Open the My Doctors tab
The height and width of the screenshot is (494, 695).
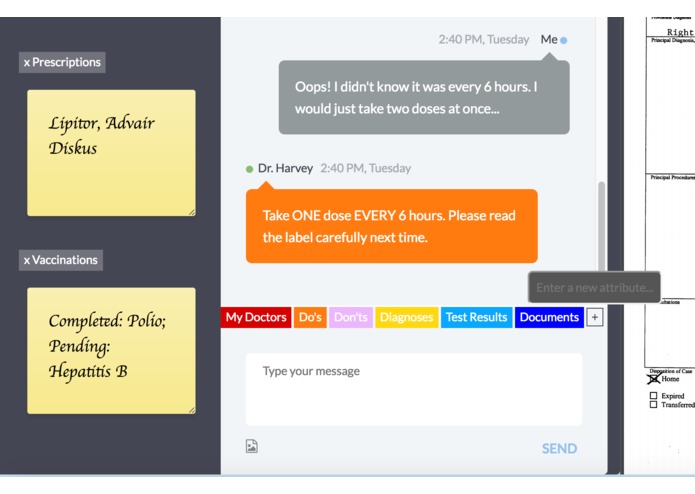click(256, 317)
